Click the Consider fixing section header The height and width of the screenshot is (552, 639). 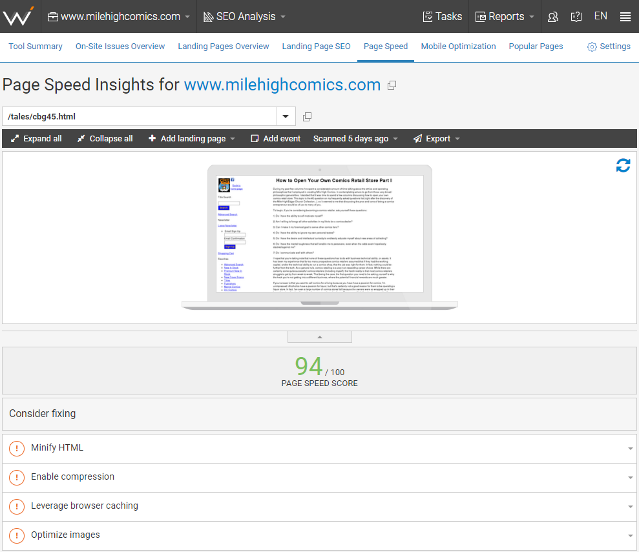point(320,414)
